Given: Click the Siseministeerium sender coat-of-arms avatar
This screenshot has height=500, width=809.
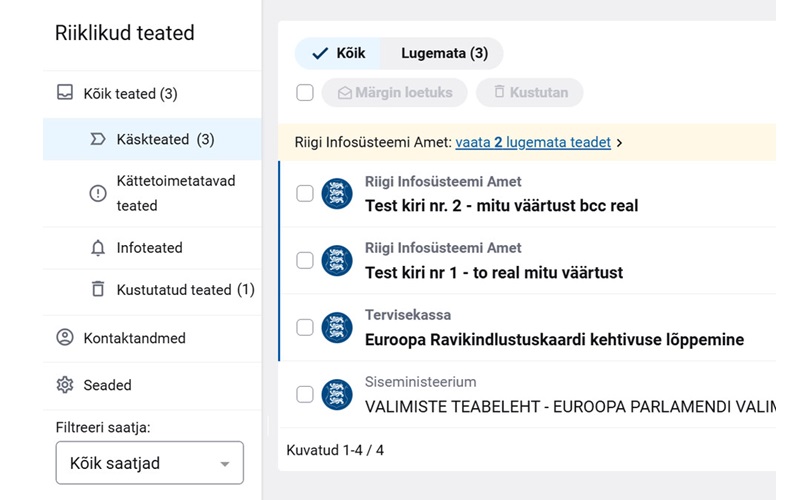Looking at the screenshot, I should pos(337,394).
